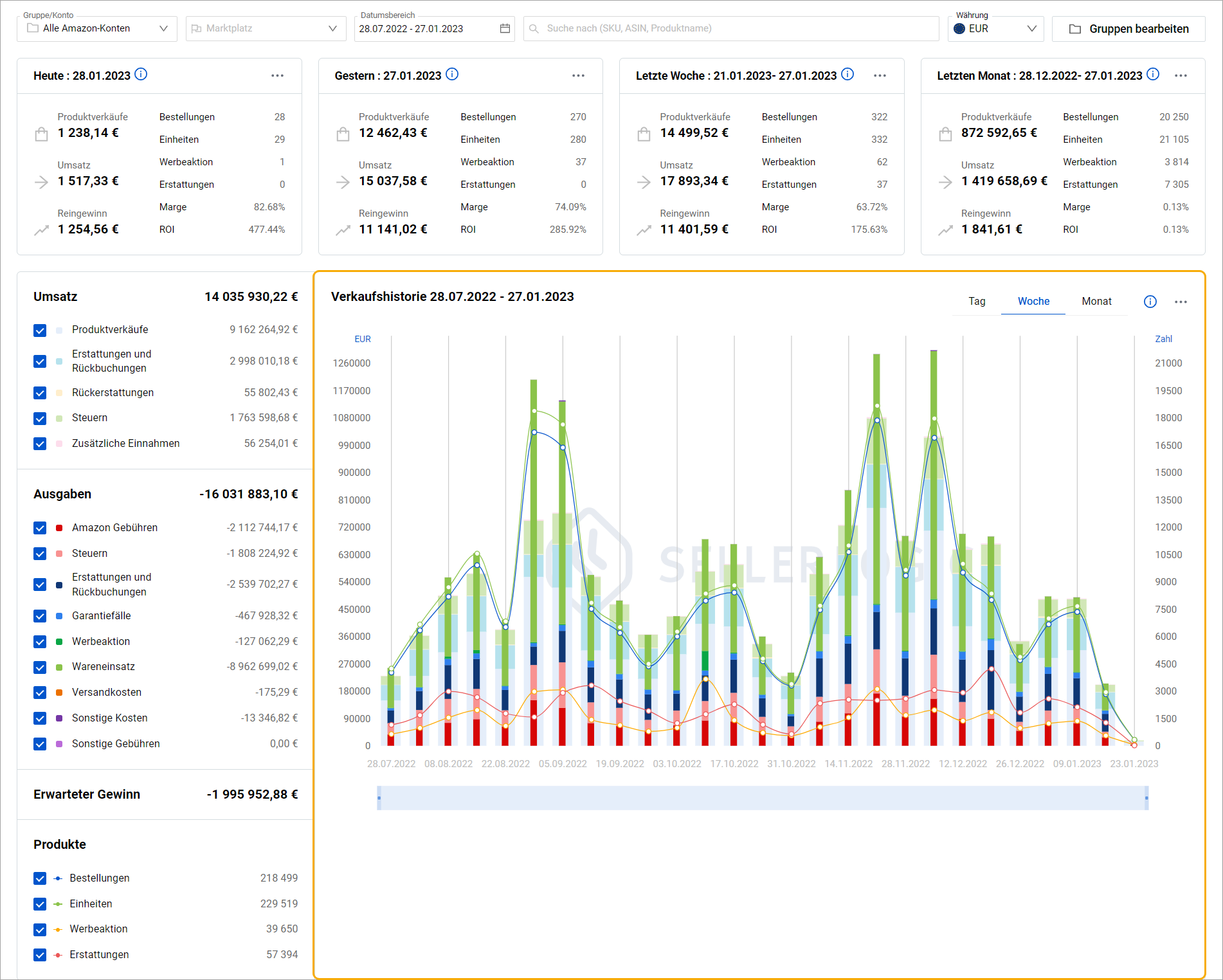Click the info icon next to Heute 28.01.2023
The height and width of the screenshot is (980, 1223).
point(141,75)
